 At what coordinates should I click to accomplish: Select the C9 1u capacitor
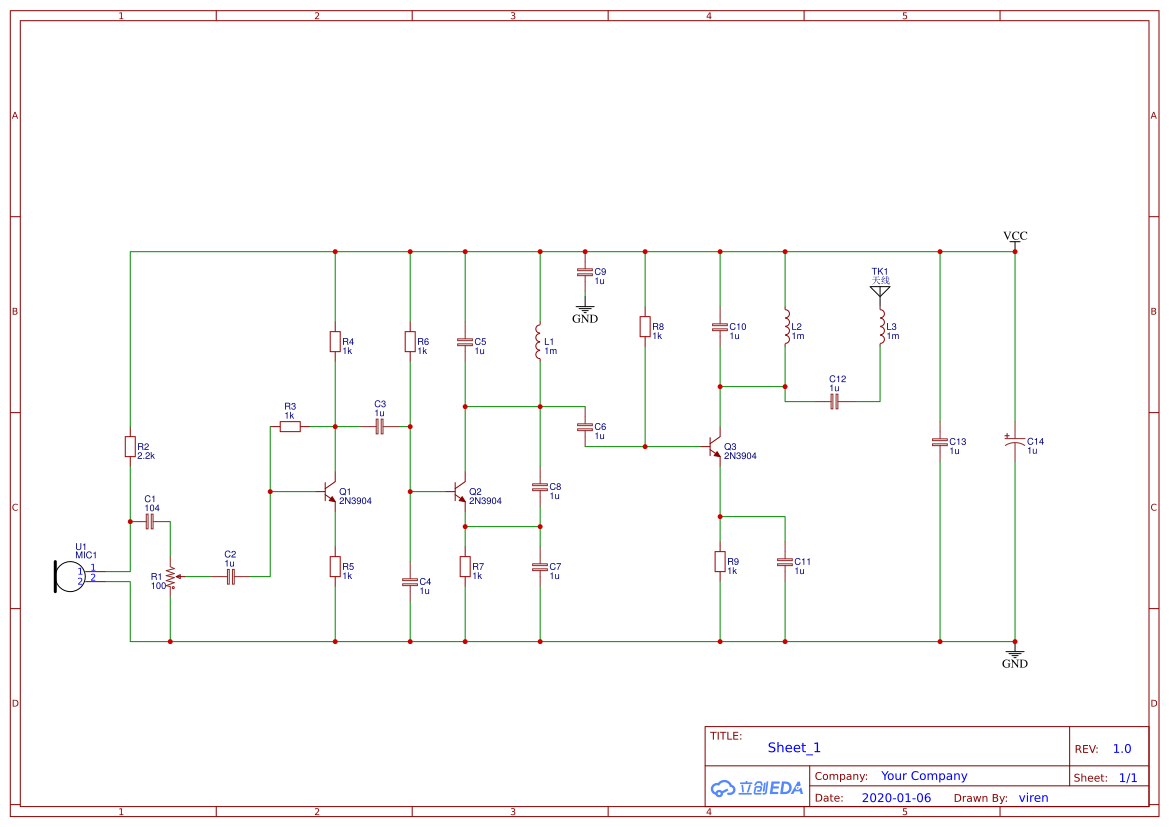coord(585,272)
